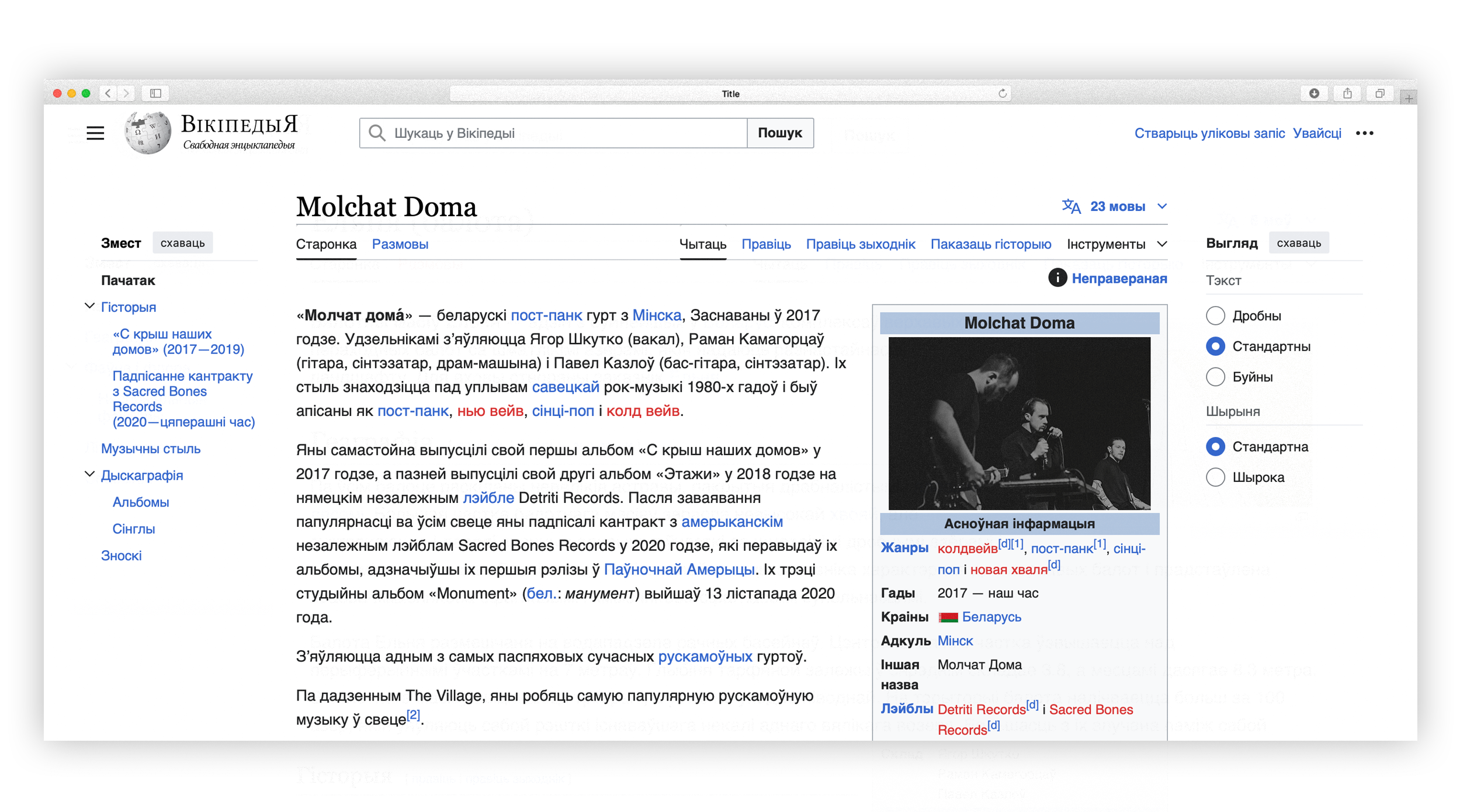The height and width of the screenshot is (812, 1460).
Task: Open Падпісанне кантракту з Sacred Bones entry
Action: tap(183, 399)
